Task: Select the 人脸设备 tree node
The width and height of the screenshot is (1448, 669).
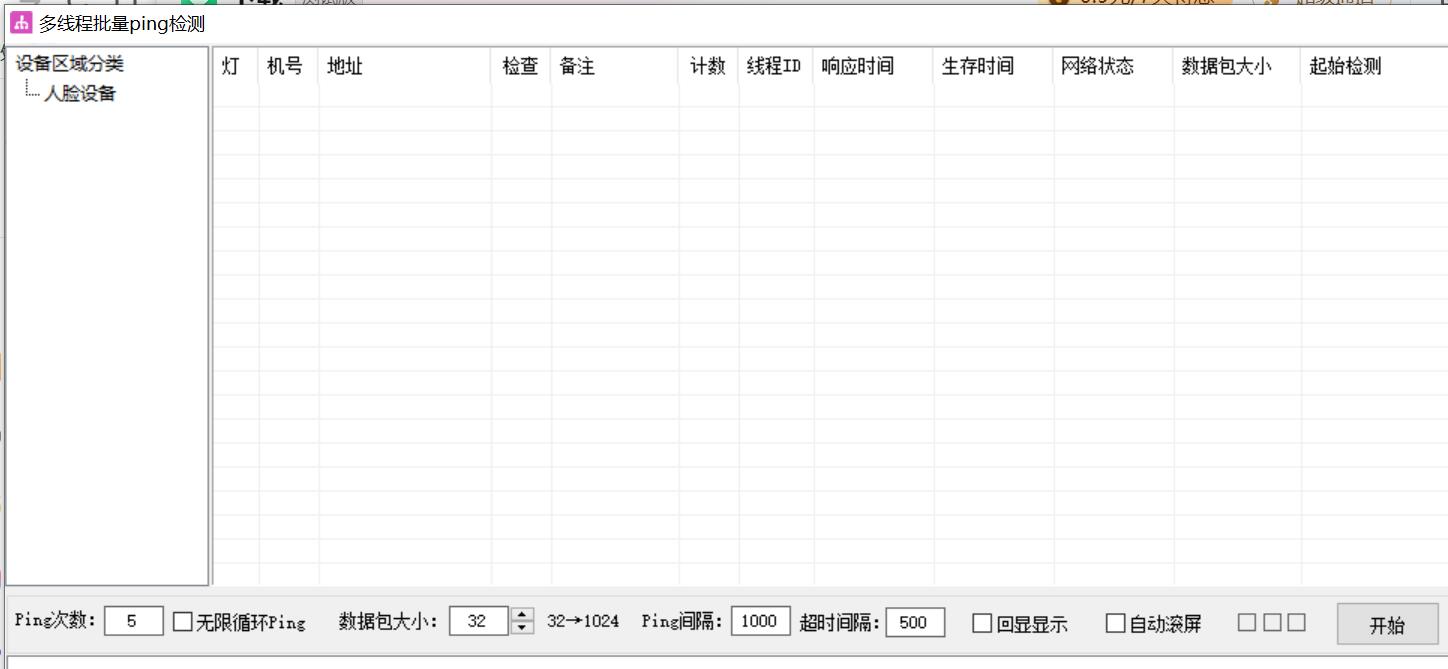Action: [x=79, y=94]
